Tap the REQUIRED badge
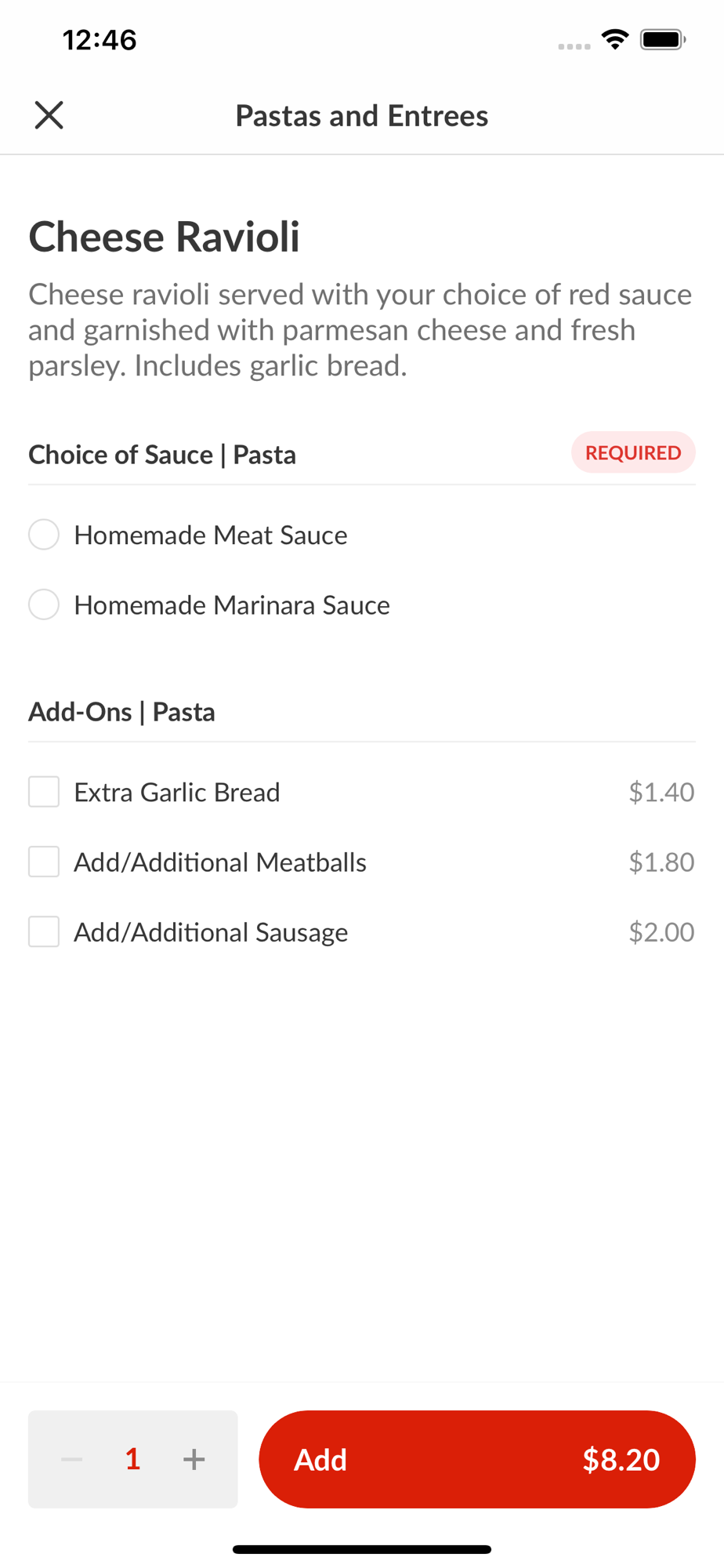The image size is (724, 1568). (x=633, y=452)
